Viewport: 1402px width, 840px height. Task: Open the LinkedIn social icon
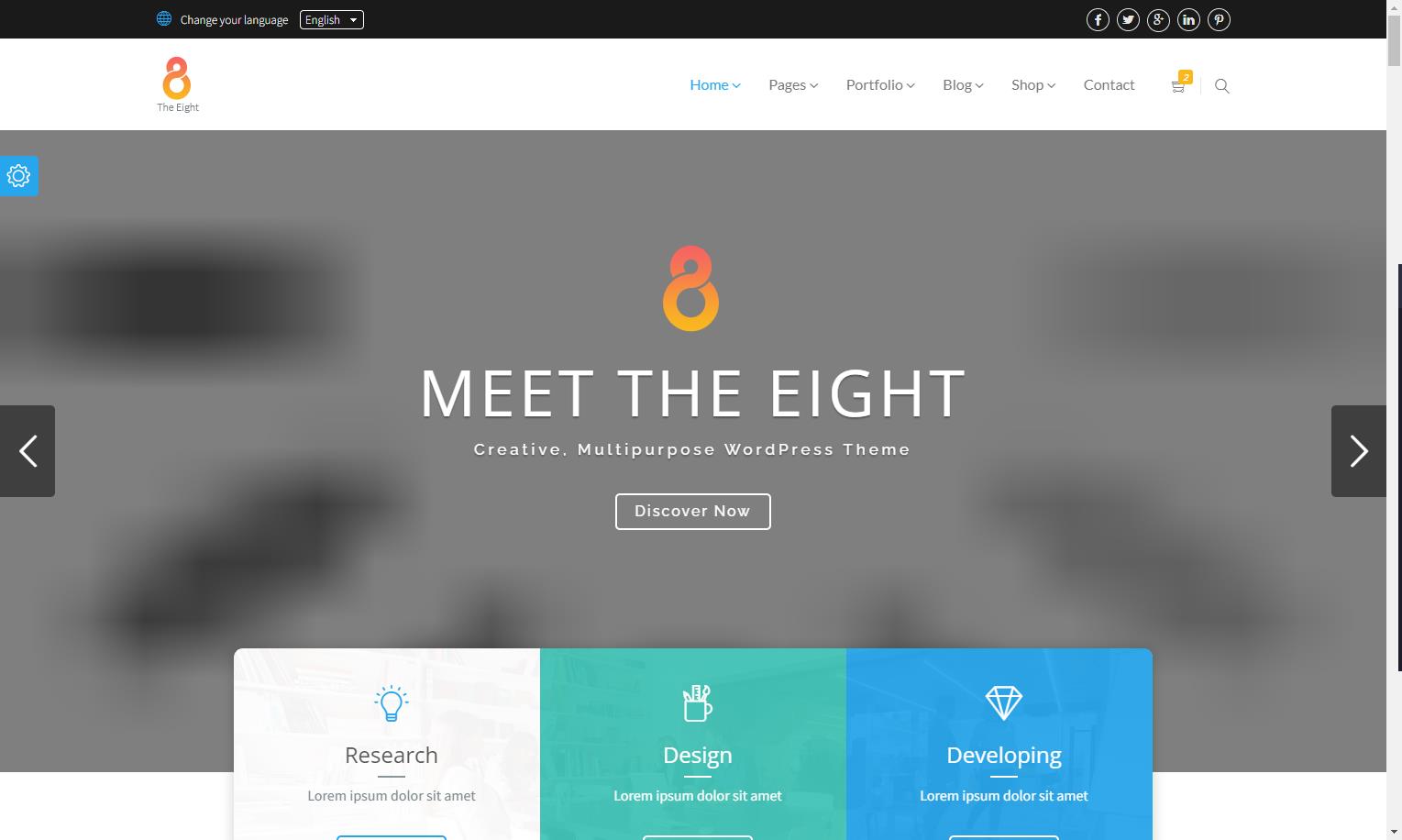click(1188, 19)
